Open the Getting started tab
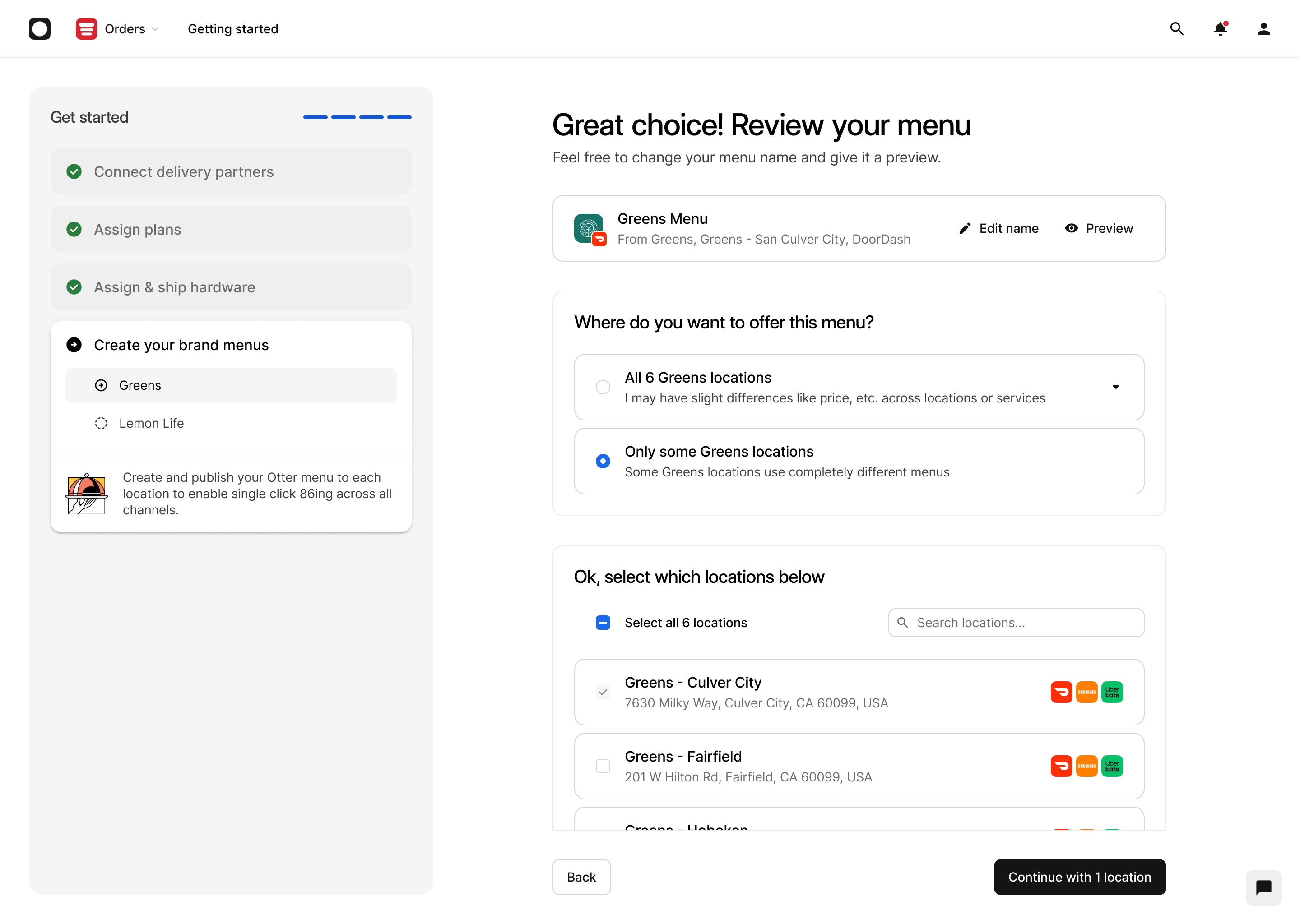 233,28
